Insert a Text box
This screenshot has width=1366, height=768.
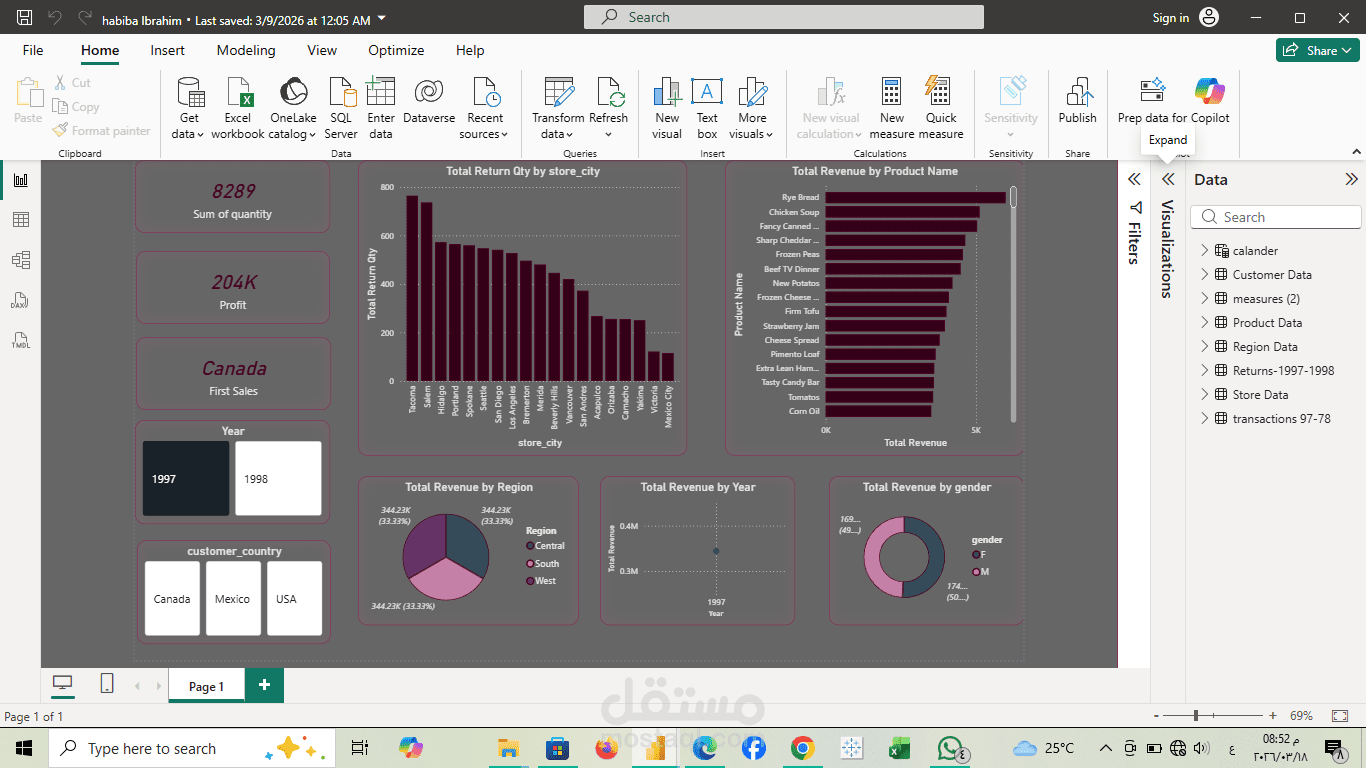click(707, 108)
